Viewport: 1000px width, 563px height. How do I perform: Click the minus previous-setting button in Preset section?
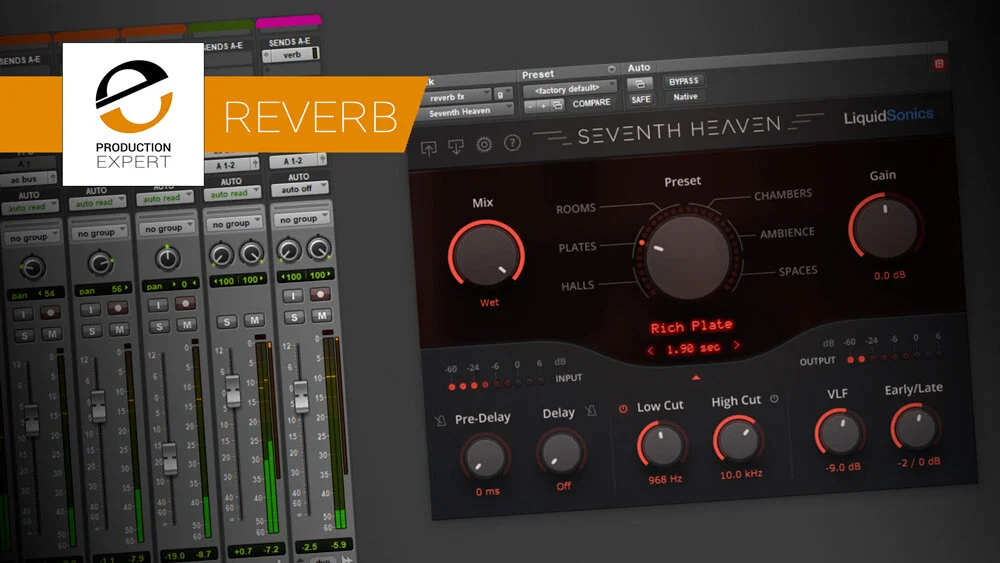[x=530, y=106]
